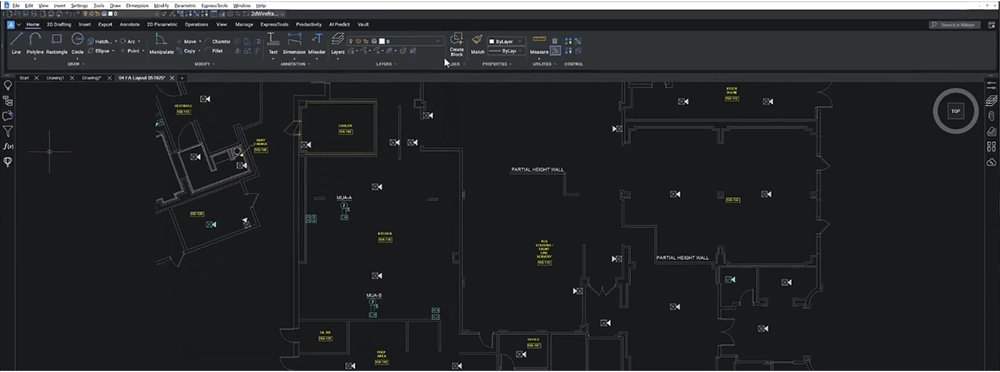1000x372 pixels.
Task: Click the Copy tool
Action: [186, 50]
